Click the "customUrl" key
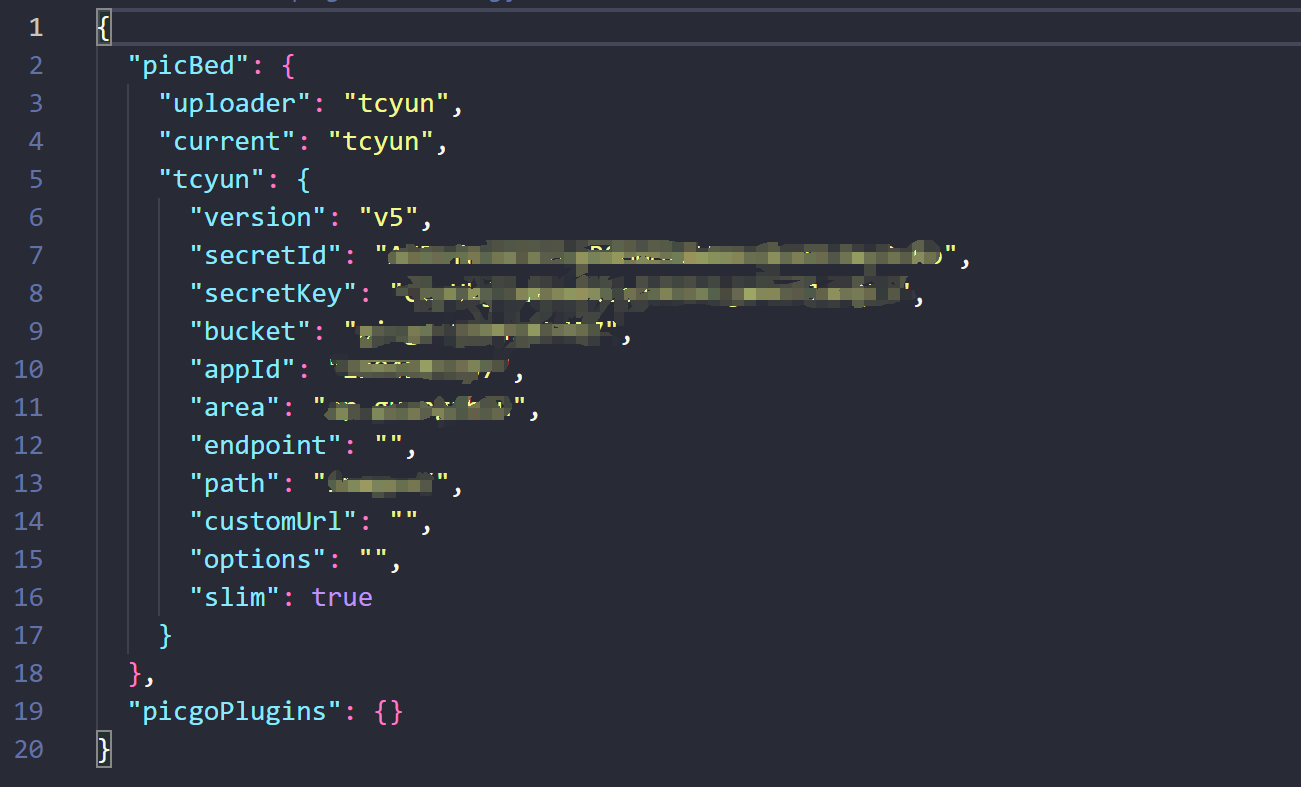This screenshot has width=1301, height=787. coord(274,522)
